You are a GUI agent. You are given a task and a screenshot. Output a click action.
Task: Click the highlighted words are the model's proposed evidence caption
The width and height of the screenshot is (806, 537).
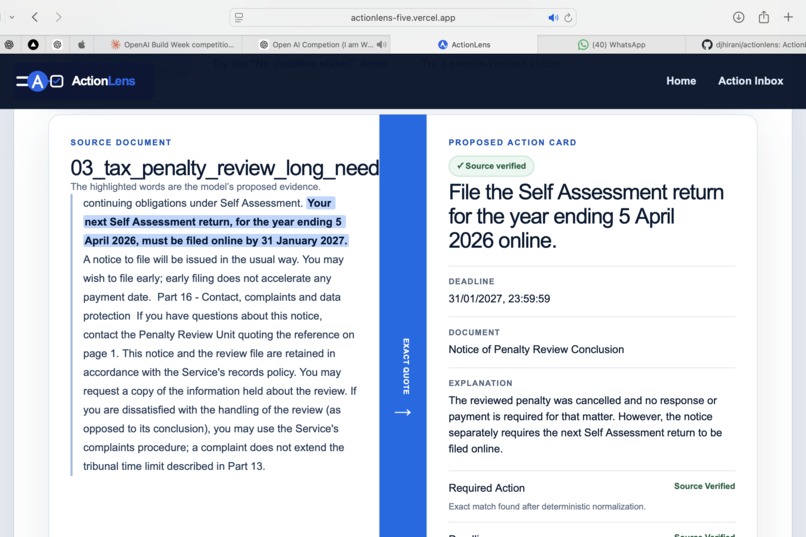pos(195,187)
